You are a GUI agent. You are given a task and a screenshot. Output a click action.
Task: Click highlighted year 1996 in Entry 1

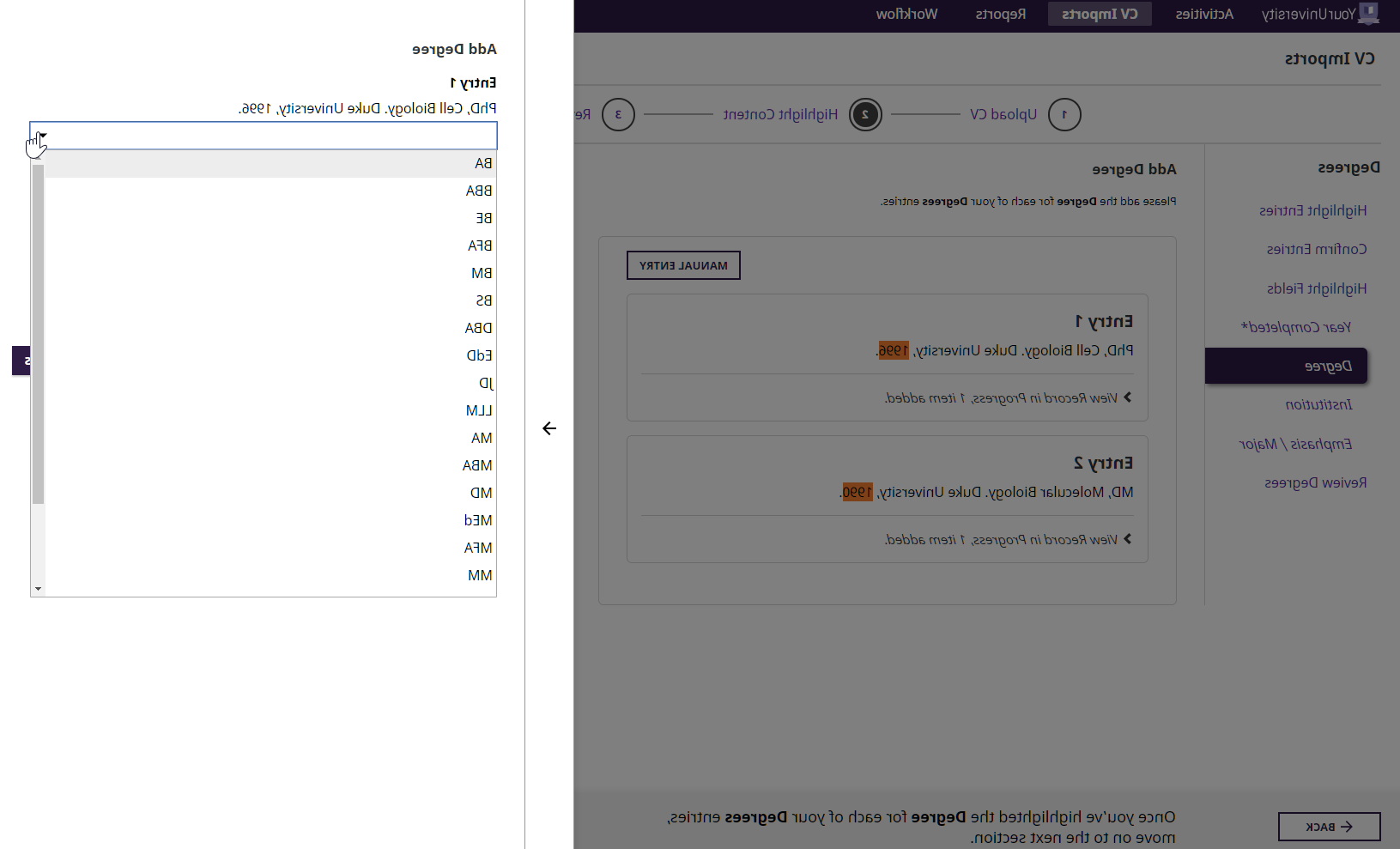(893, 350)
